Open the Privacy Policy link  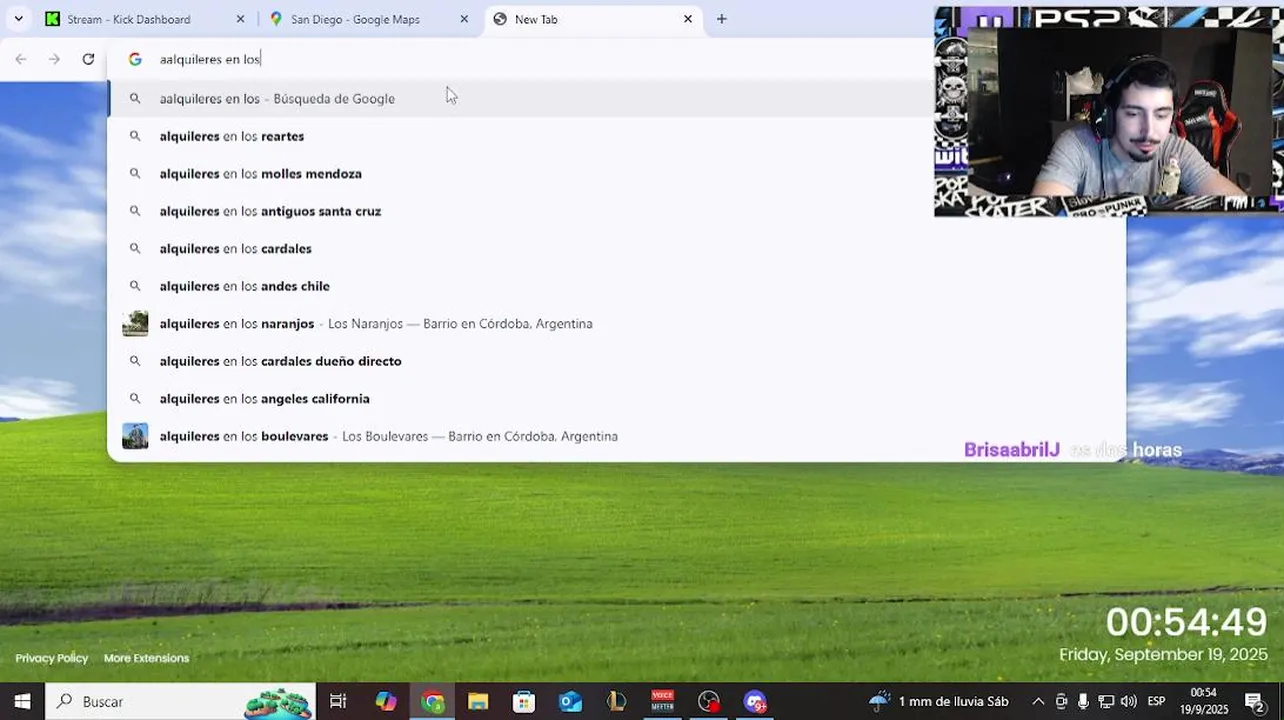(52, 658)
